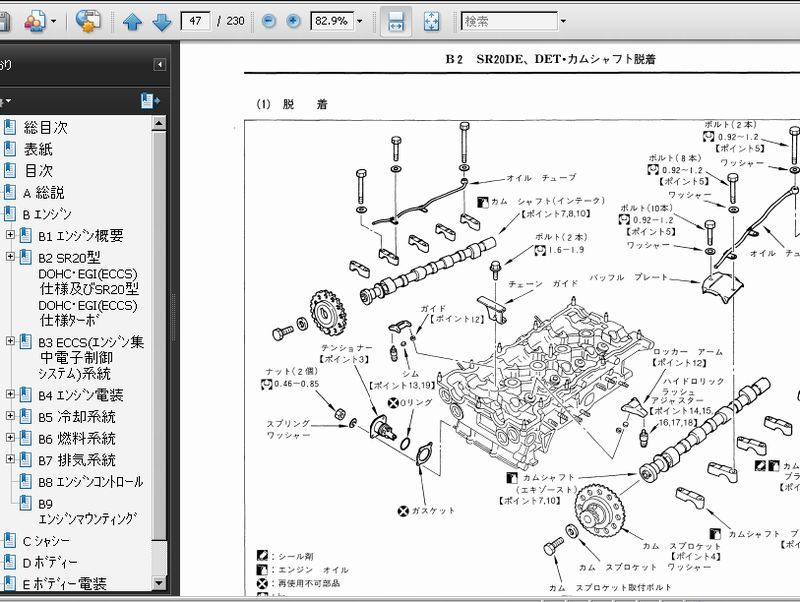Jump to B6 燃料系統 bookmark
The height and width of the screenshot is (602, 800).
click(x=77, y=438)
